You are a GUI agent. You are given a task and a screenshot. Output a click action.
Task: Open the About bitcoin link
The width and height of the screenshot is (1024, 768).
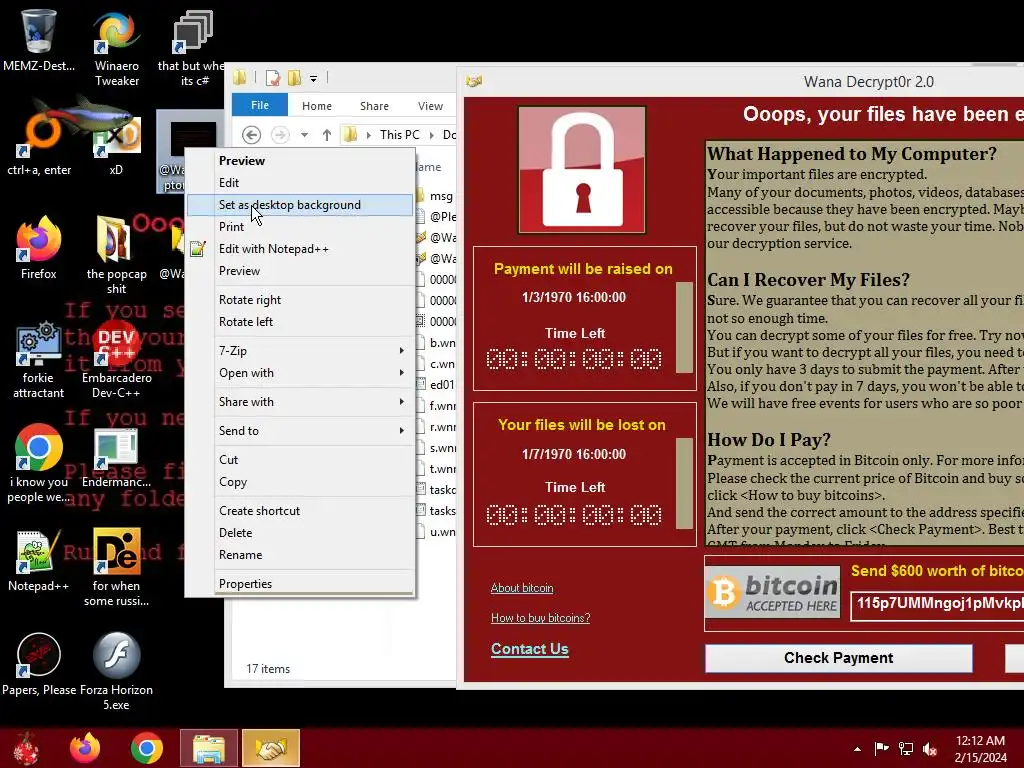522,588
